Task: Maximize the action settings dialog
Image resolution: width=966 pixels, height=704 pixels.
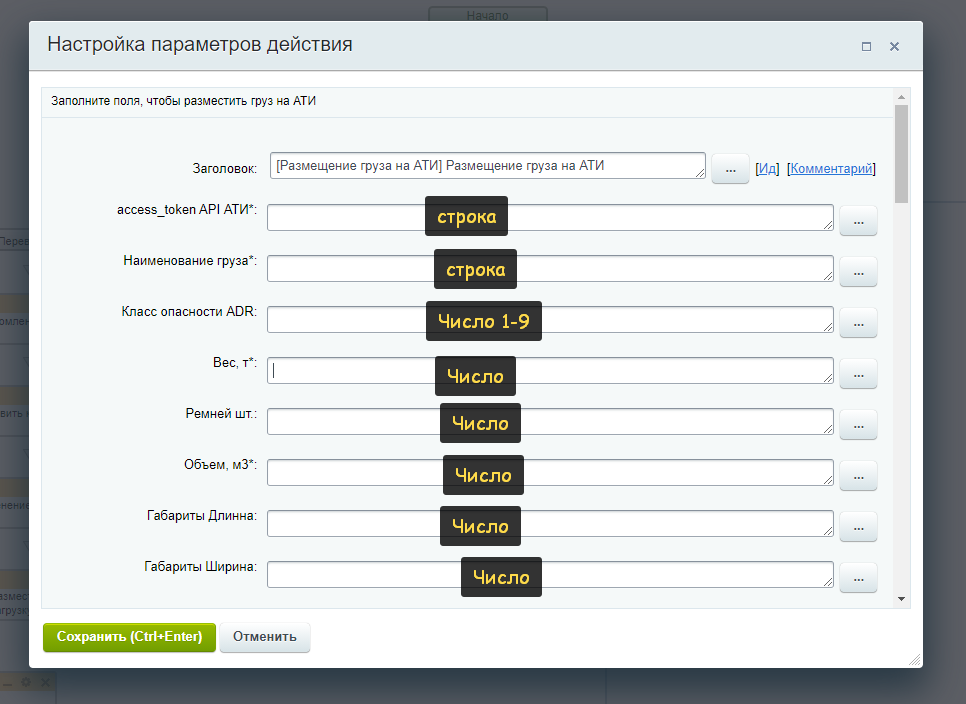Action: (x=866, y=46)
